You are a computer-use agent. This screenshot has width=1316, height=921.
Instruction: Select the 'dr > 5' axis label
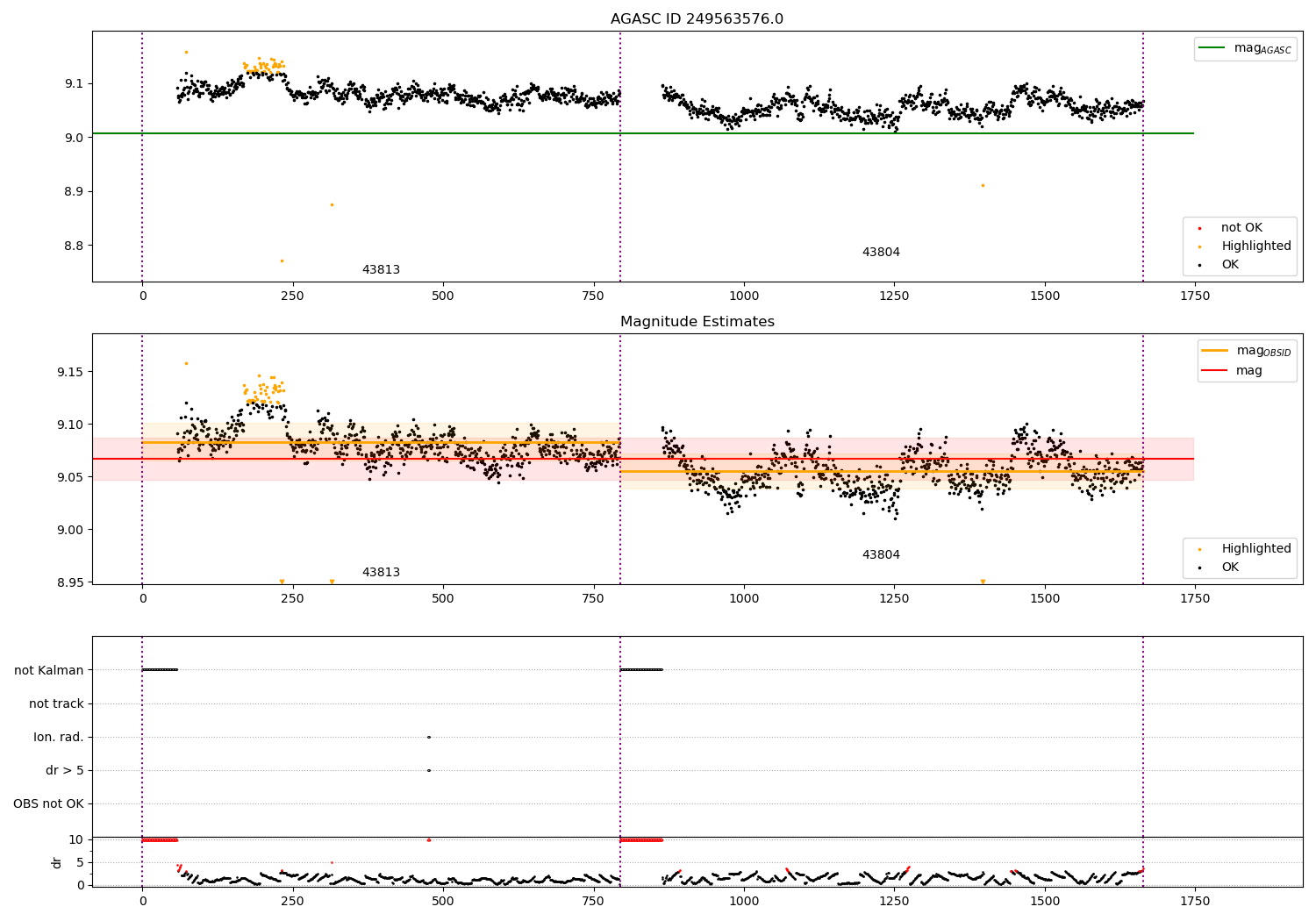(x=65, y=771)
